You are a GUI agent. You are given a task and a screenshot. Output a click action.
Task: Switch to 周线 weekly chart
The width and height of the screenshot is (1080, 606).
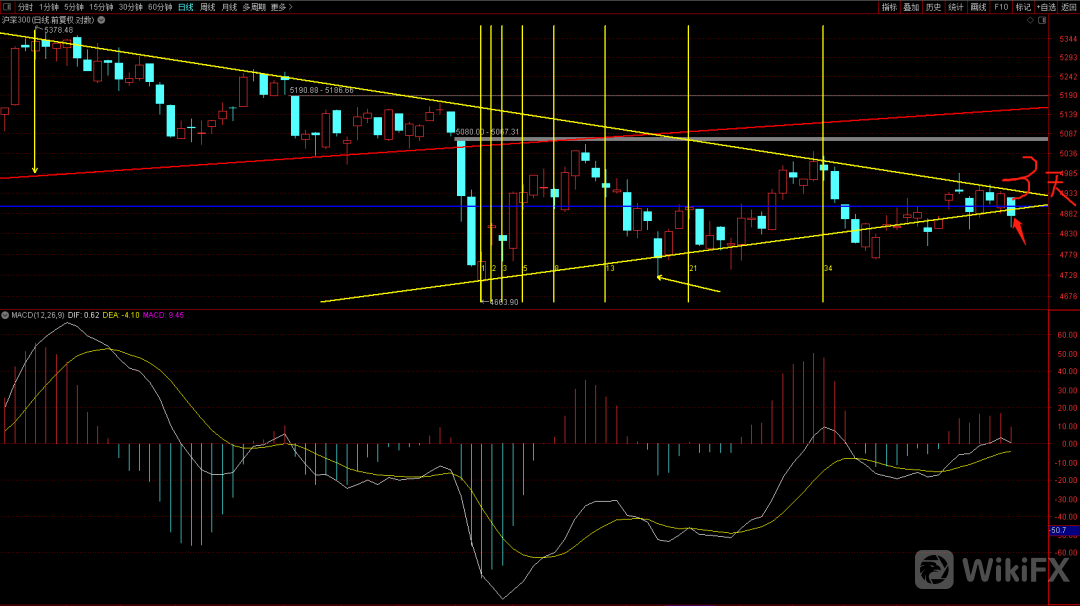pyautogui.click(x=207, y=7)
